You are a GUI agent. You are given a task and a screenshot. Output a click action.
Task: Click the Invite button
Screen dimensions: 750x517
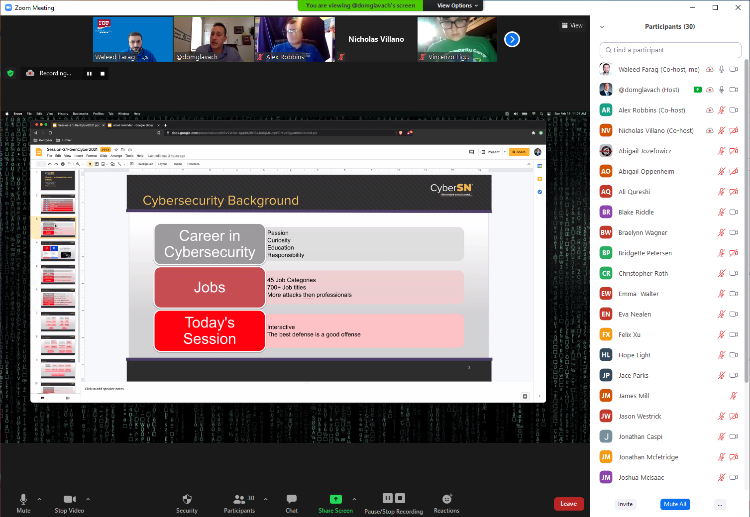(625, 504)
